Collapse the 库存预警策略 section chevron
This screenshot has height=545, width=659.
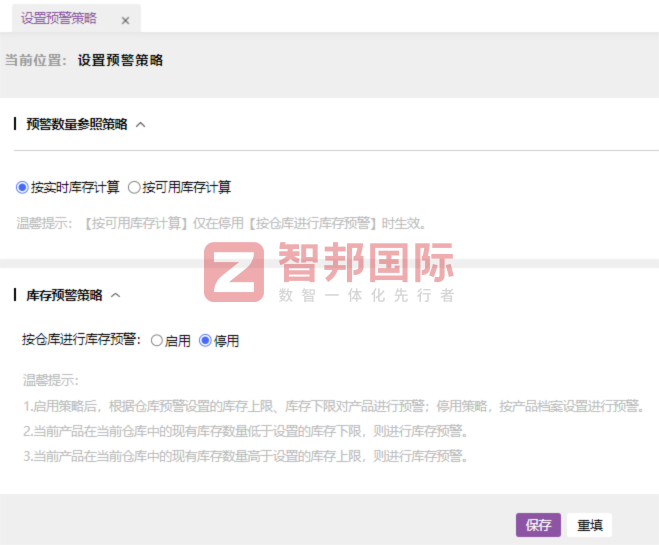tap(116, 296)
